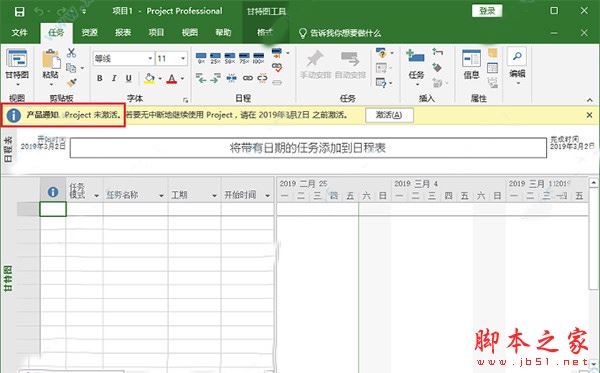The image size is (600, 373).
Task: Toggle Underline formatting
Action: [129, 78]
